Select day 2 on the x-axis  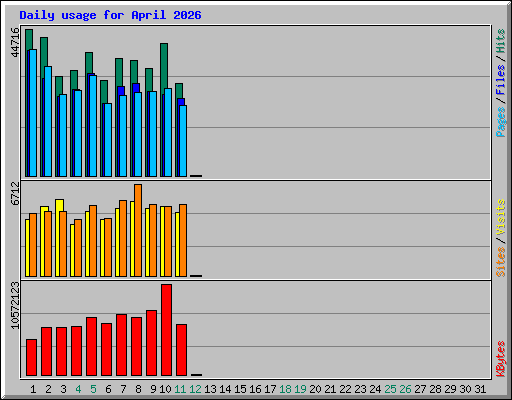[48, 389]
